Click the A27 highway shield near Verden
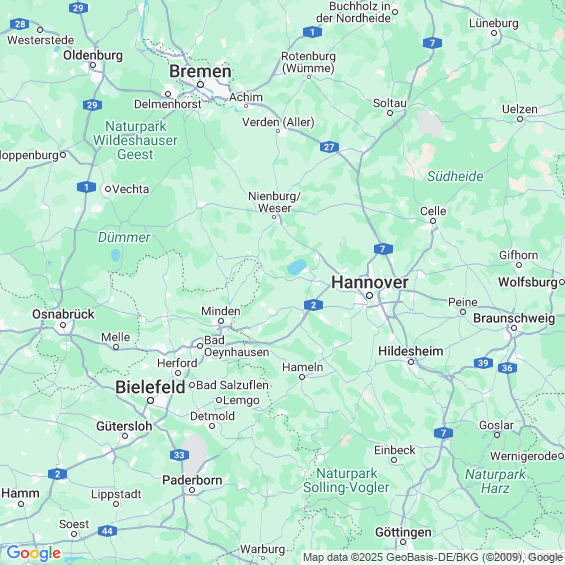The image size is (565, 565). (x=329, y=147)
